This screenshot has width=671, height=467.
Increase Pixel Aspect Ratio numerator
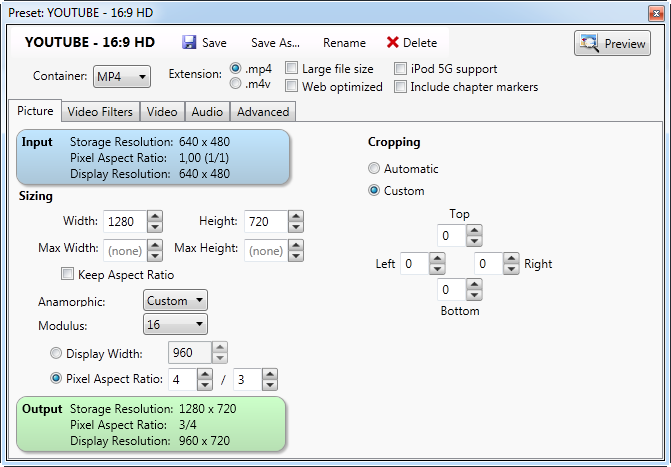point(205,374)
